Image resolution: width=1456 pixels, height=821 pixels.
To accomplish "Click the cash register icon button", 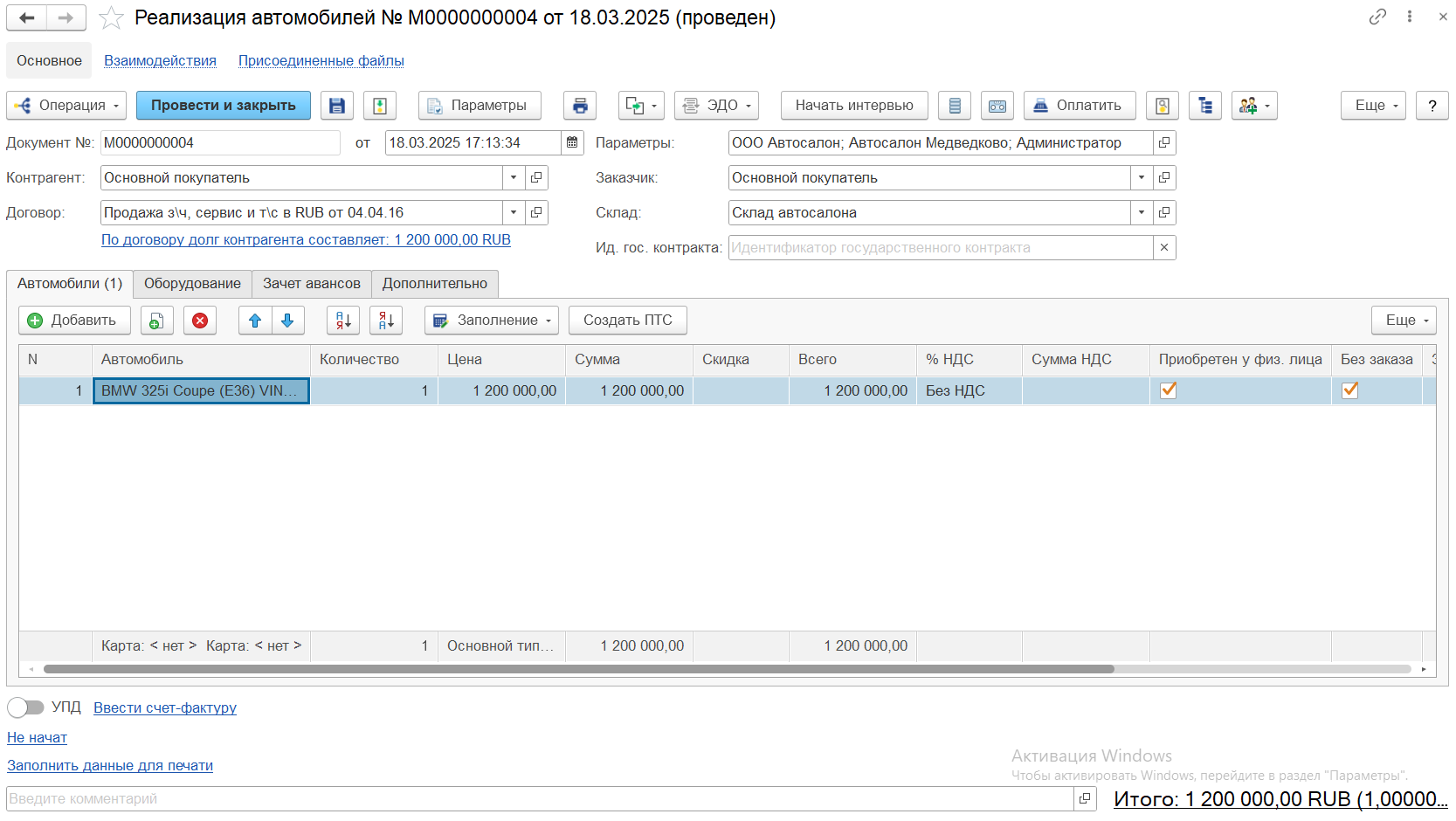I will tap(997, 106).
